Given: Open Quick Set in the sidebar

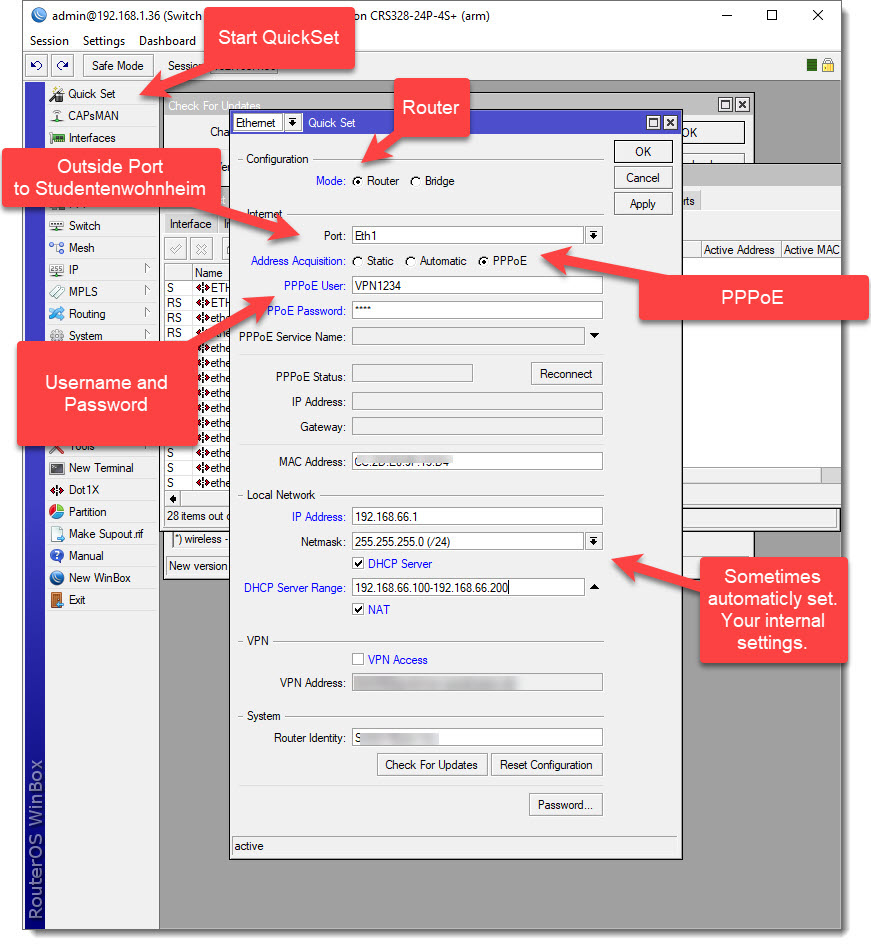Looking at the screenshot, I should tap(91, 94).
